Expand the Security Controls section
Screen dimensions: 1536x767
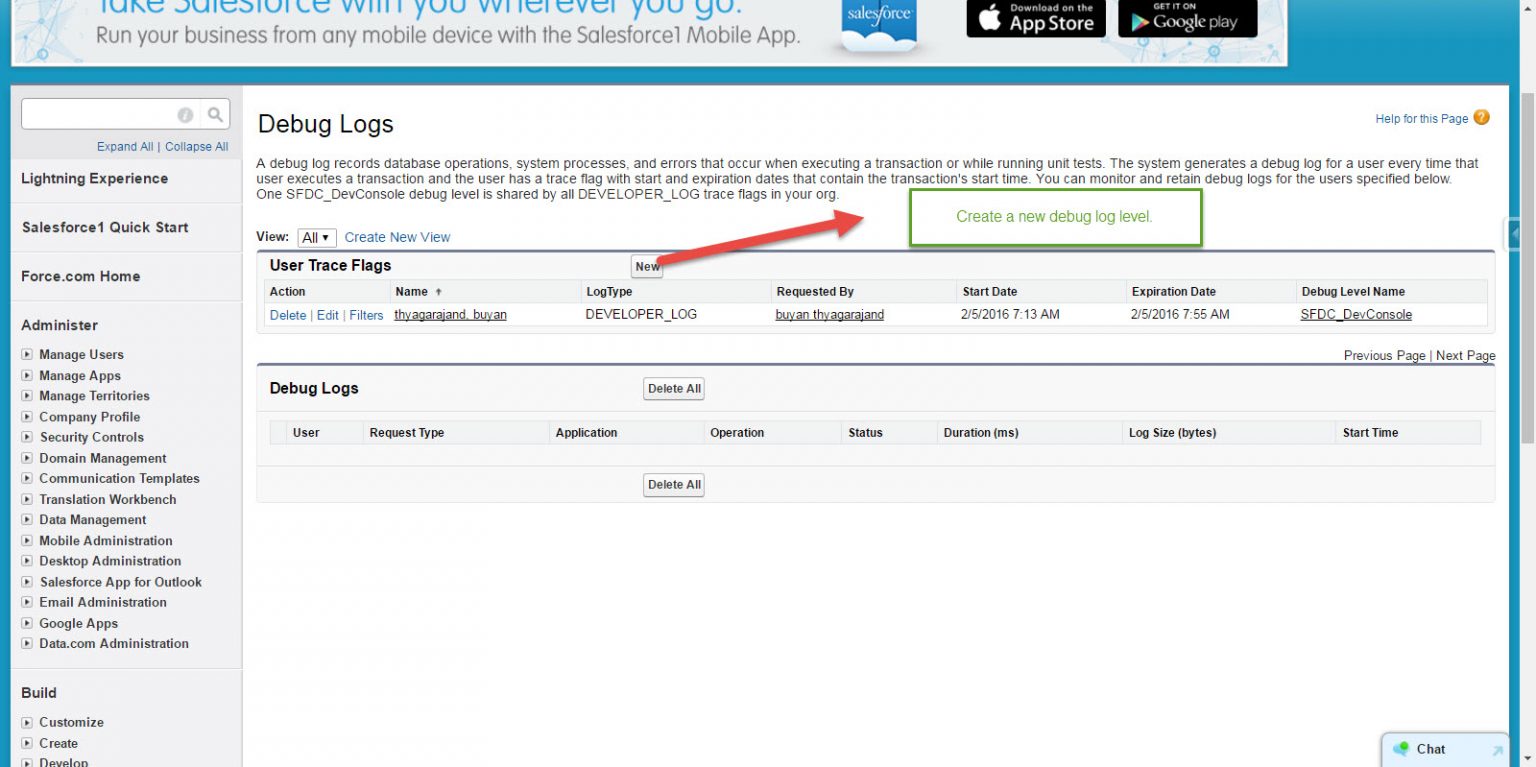point(27,438)
